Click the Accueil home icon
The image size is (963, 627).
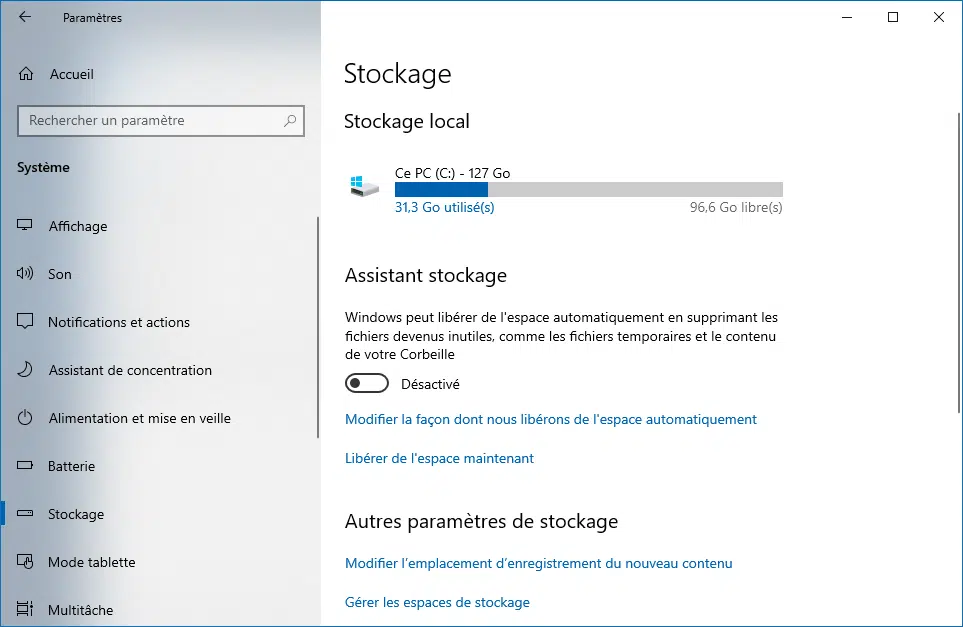pos(26,74)
